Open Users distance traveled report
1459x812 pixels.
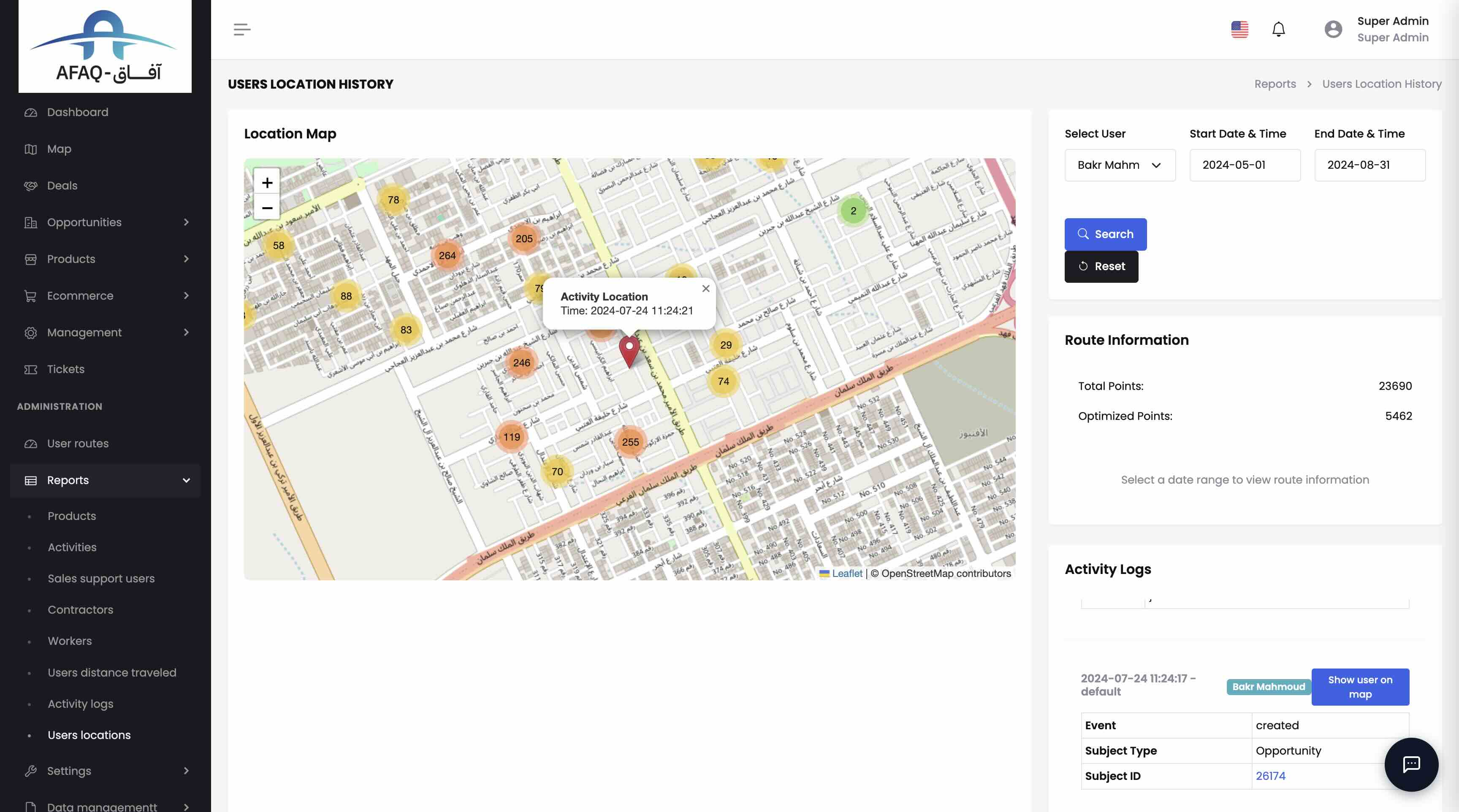pyautogui.click(x=112, y=672)
